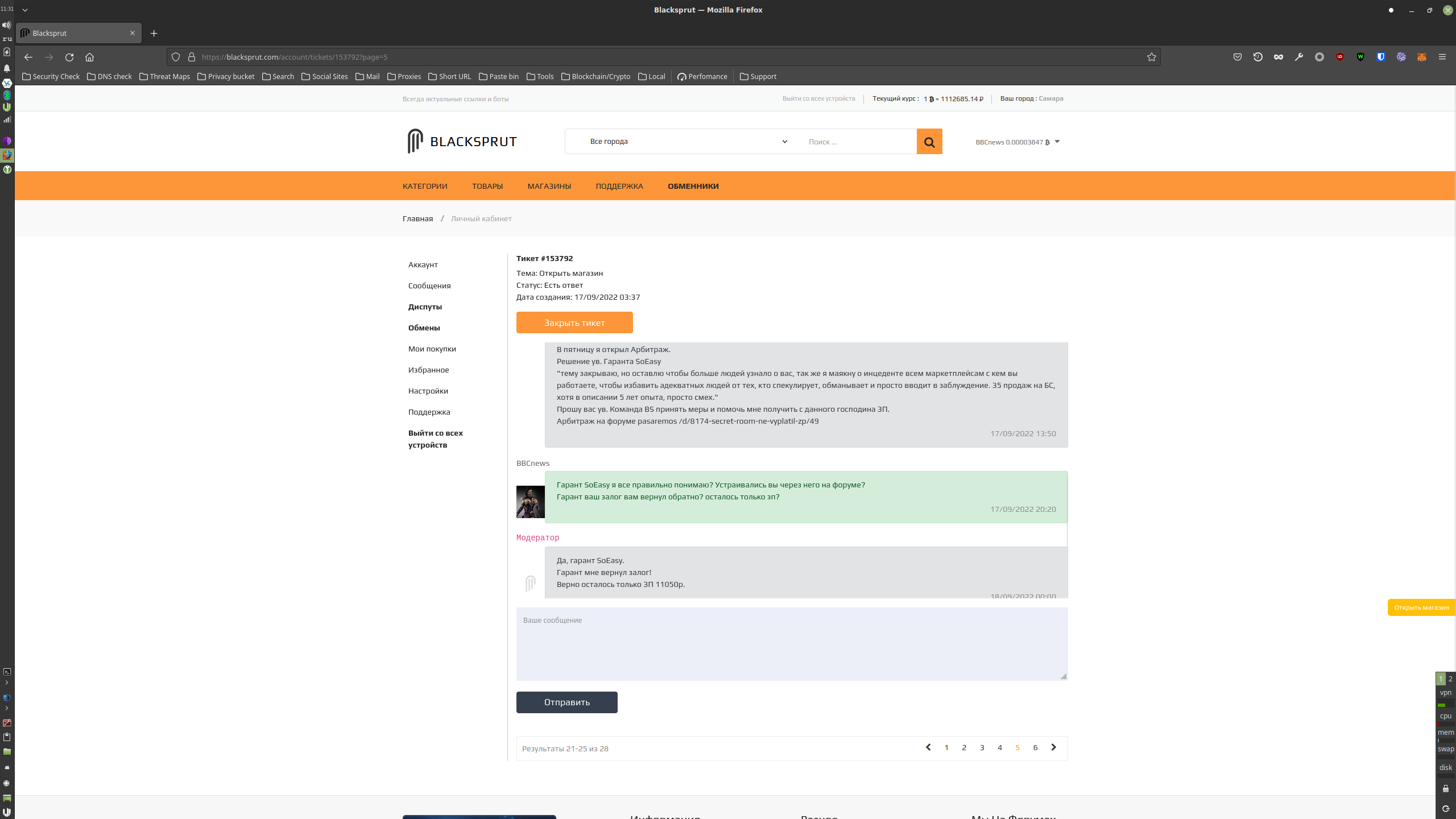
Task: Click the notification bell in the side panel
Action: click(7, 68)
